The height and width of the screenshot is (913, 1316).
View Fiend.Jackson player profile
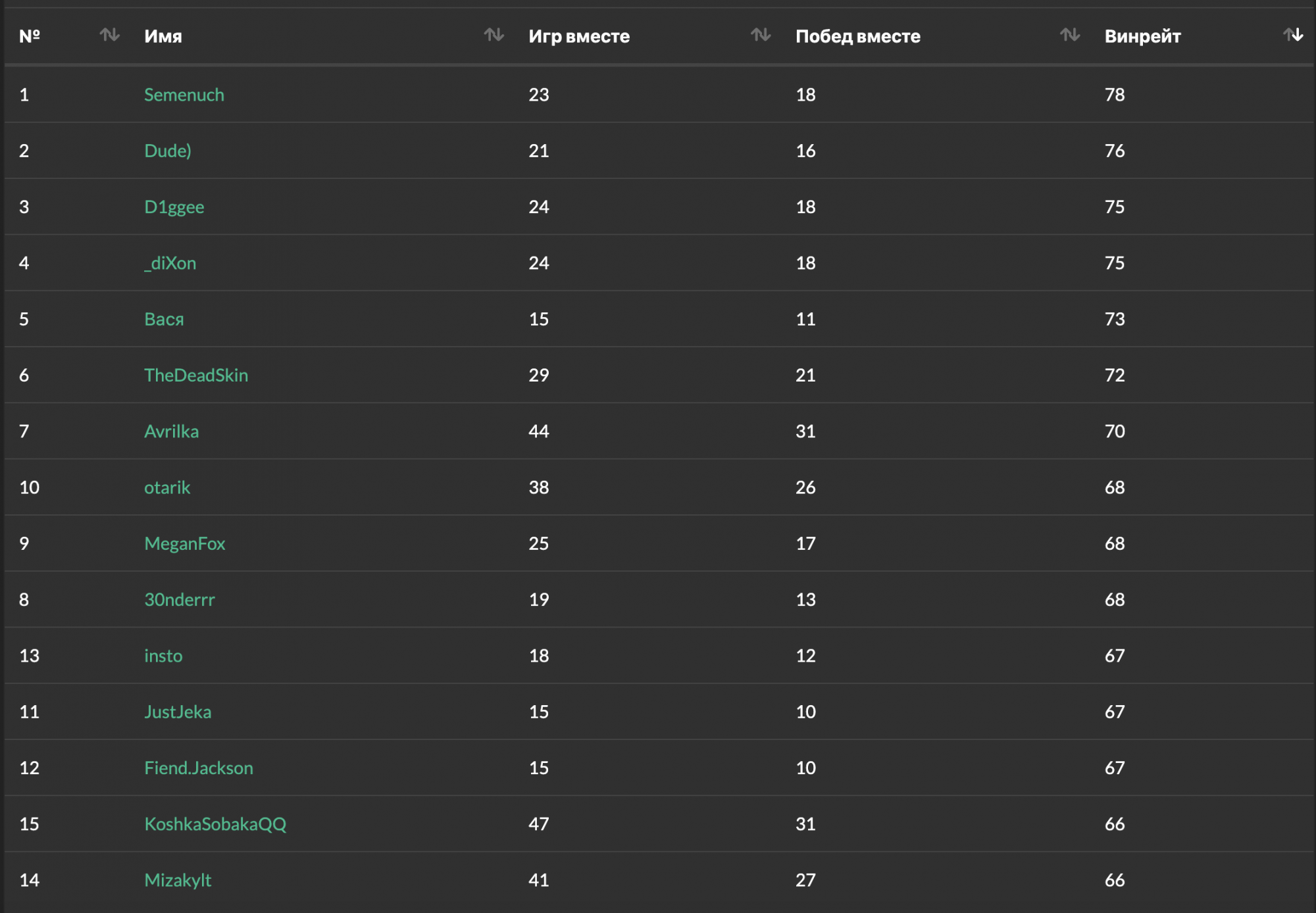pos(199,768)
